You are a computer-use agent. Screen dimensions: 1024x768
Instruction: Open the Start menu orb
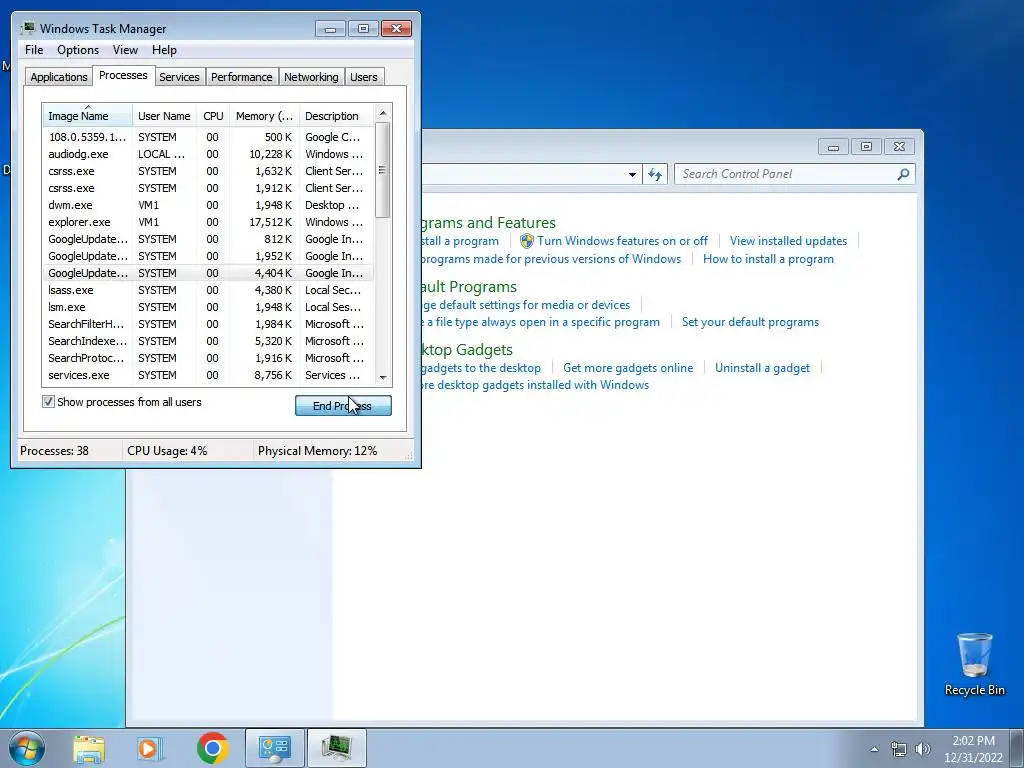(x=26, y=748)
